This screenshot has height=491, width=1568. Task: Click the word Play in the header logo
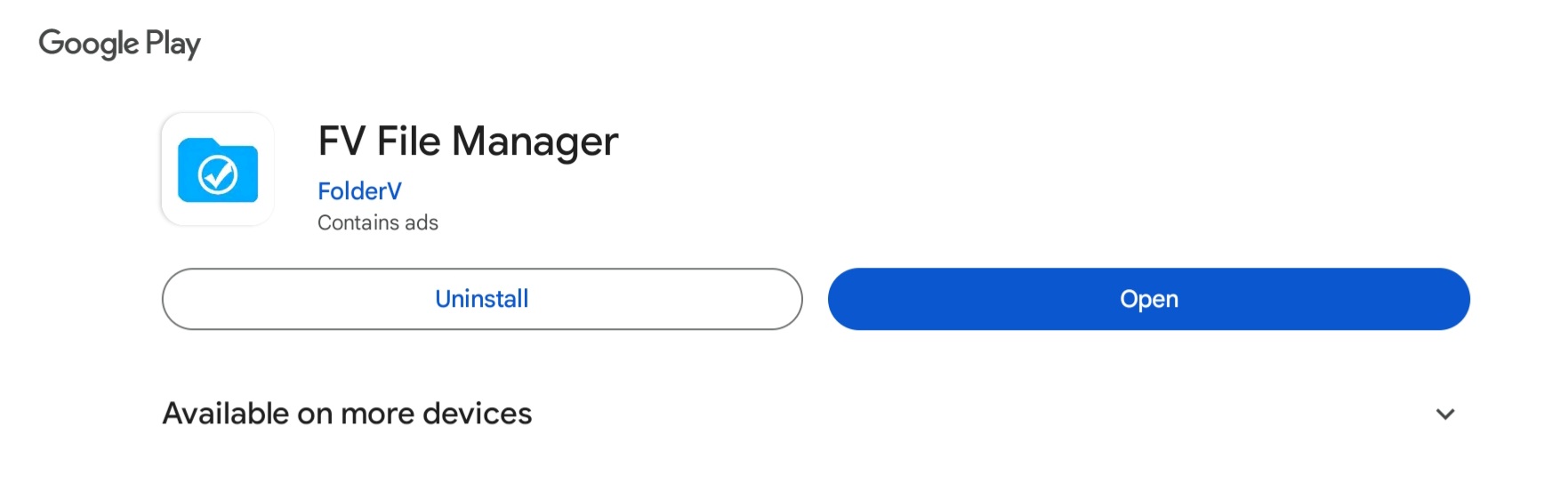[173, 44]
